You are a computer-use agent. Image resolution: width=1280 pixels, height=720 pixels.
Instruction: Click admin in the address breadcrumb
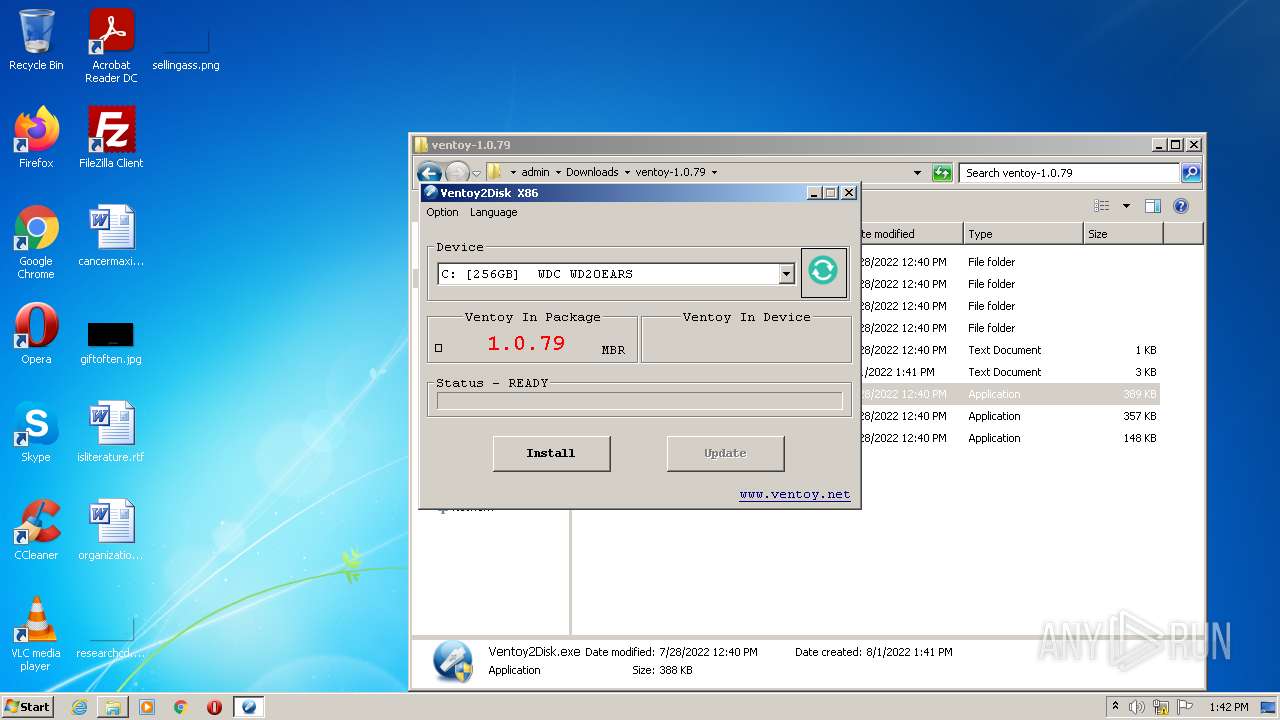pyautogui.click(x=535, y=172)
